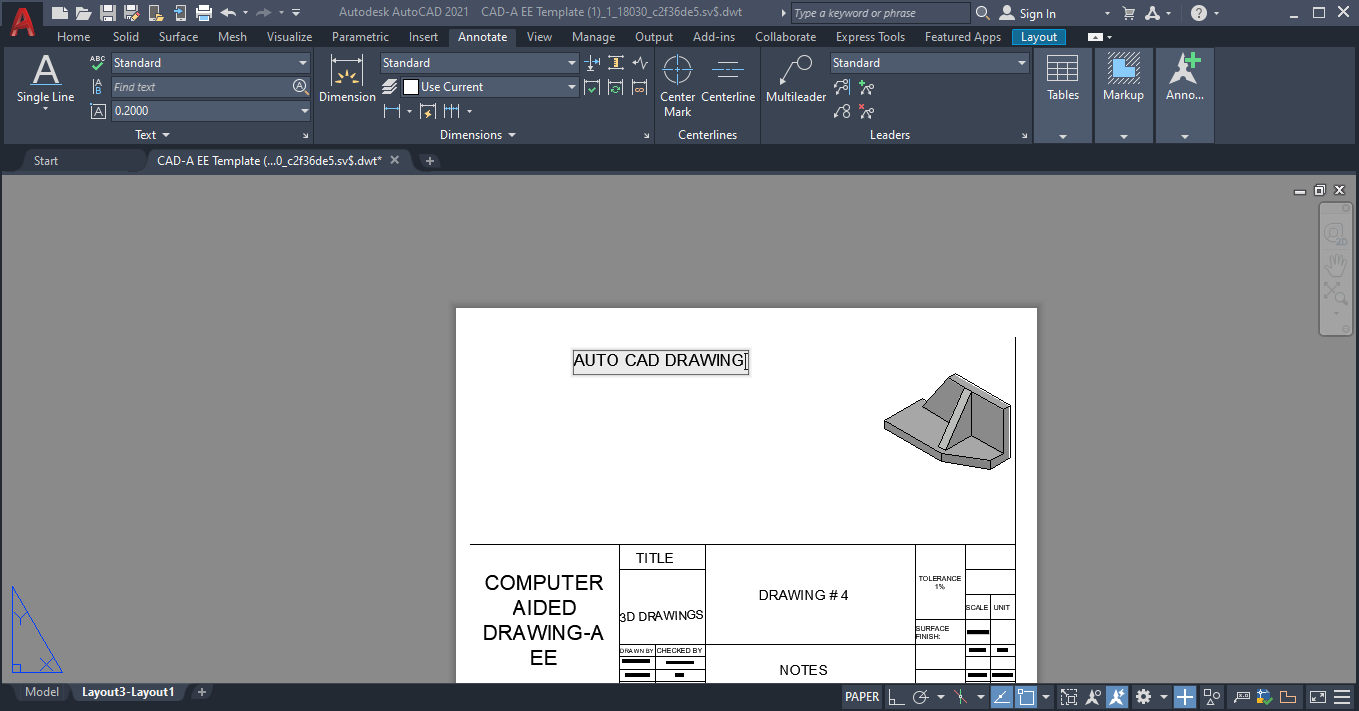
Task: Switch to the Parametric ribbon tab
Action: pyautogui.click(x=360, y=37)
